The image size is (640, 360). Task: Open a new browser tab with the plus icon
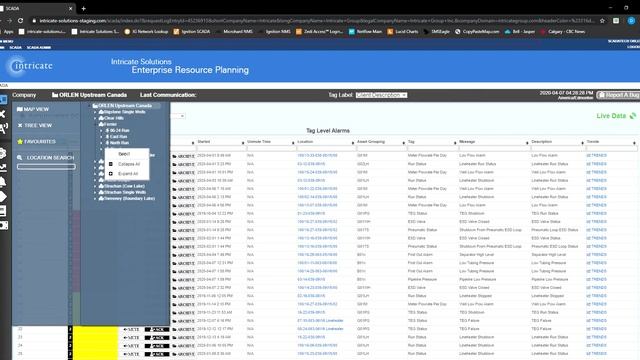point(84,8)
